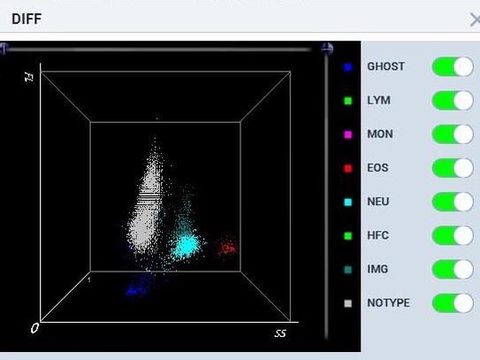Switch off the NEU toggle

[453, 202]
